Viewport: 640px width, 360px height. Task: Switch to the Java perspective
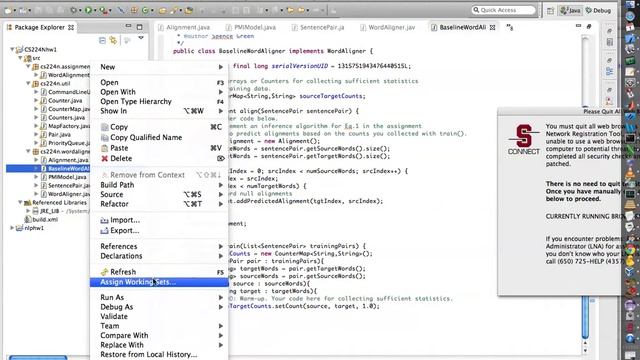[x=571, y=11]
